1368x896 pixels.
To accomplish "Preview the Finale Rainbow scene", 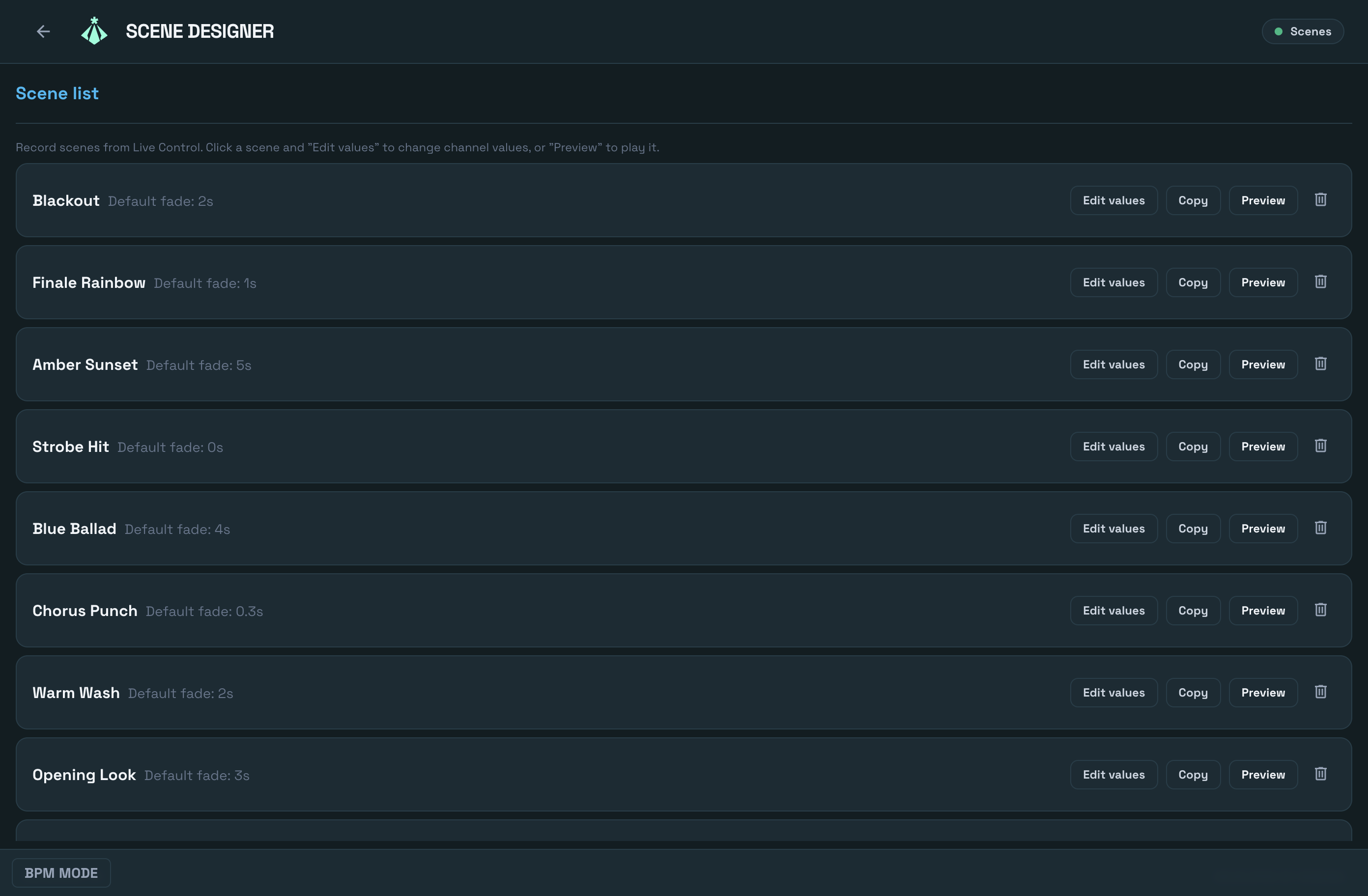I will (x=1263, y=283).
